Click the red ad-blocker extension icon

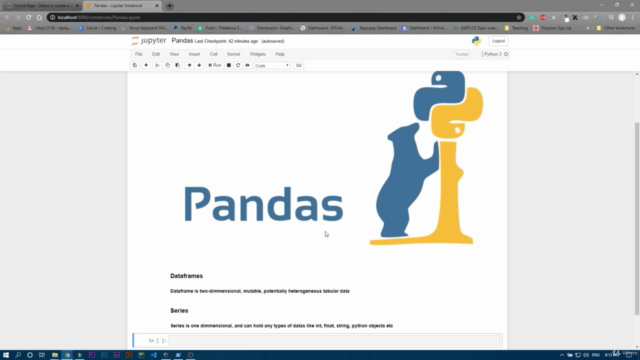[x=543, y=18]
